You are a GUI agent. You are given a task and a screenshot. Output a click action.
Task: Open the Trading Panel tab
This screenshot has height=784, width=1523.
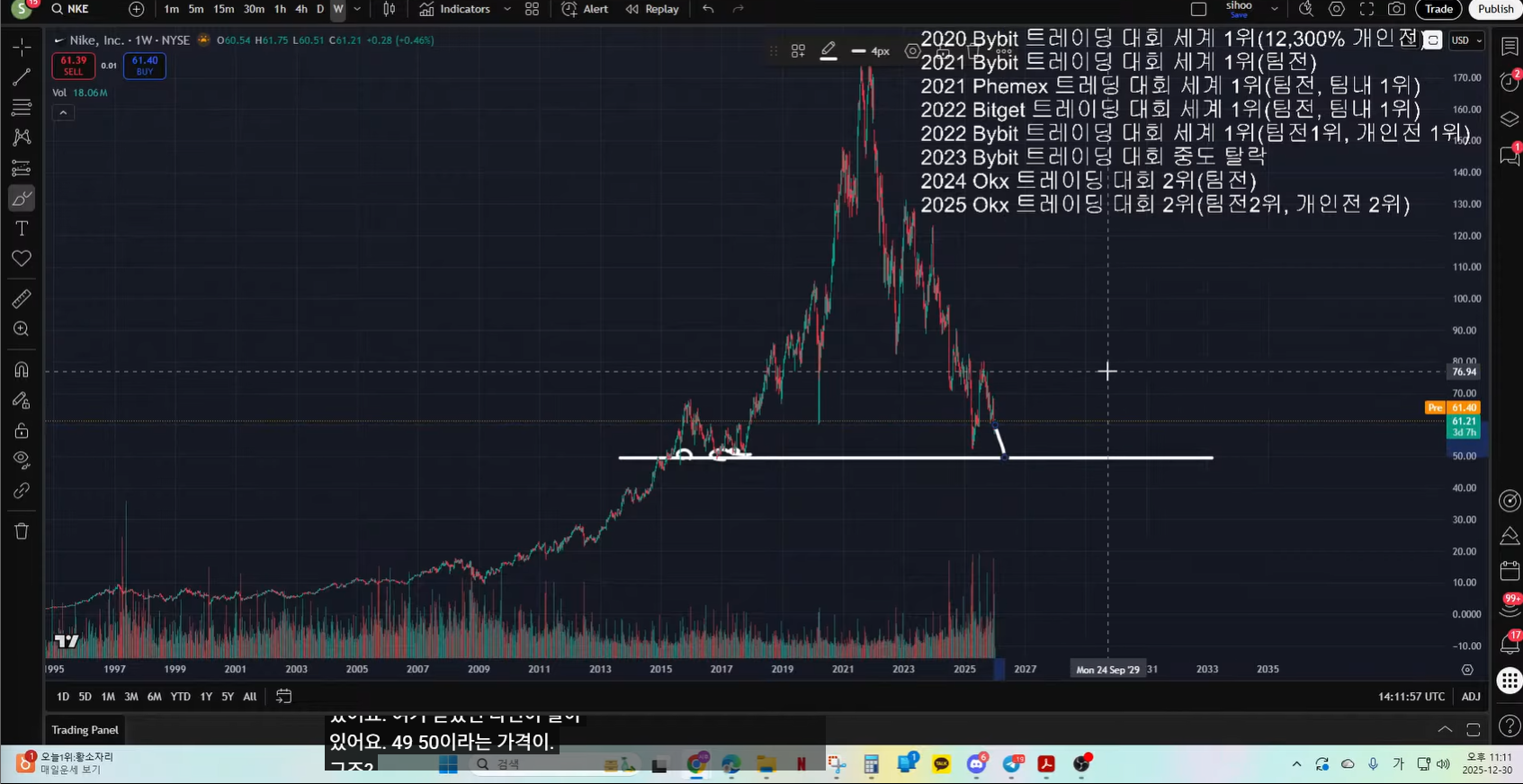click(x=85, y=730)
